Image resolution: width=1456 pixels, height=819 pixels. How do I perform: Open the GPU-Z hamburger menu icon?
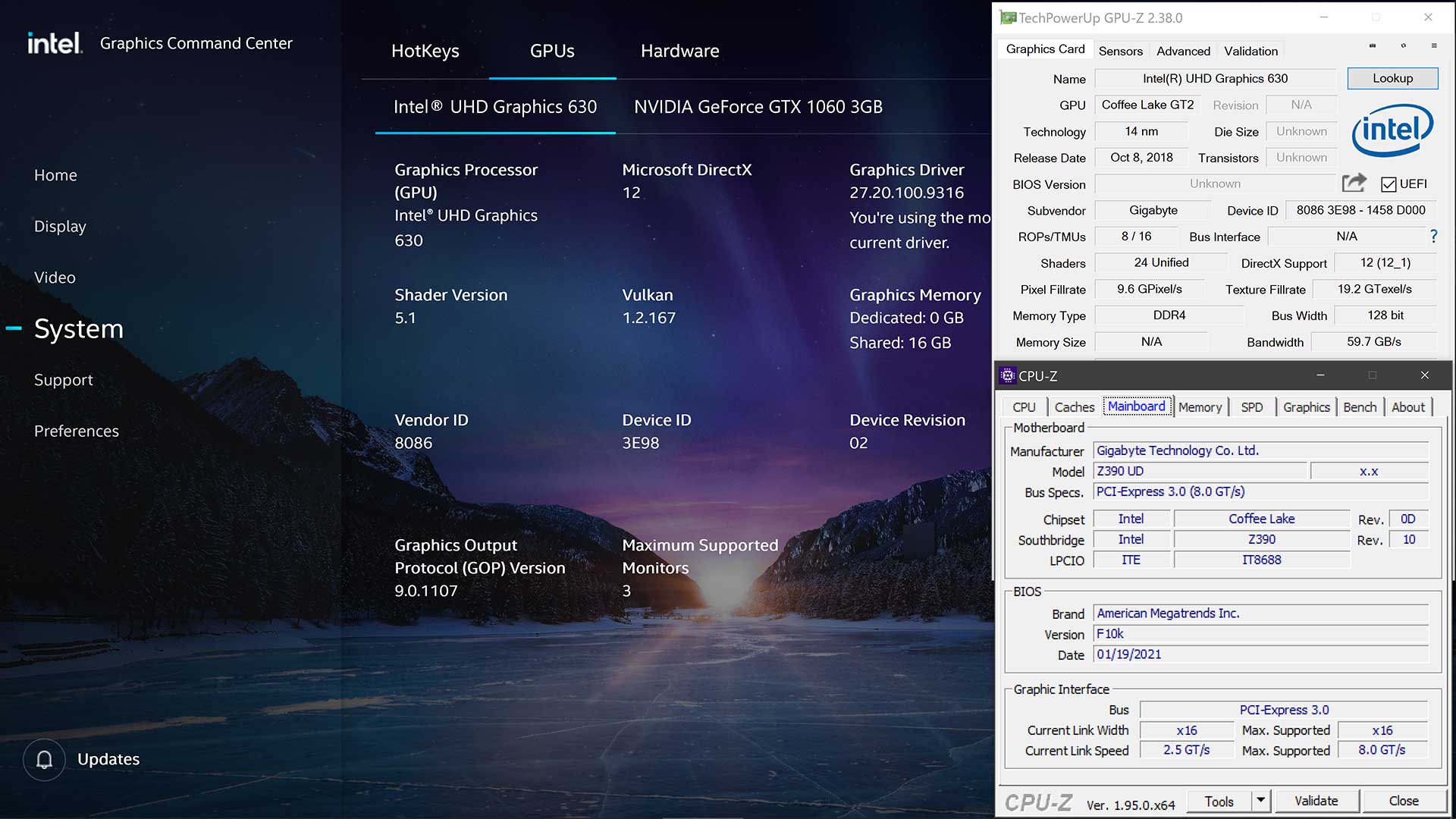pyautogui.click(x=1434, y=45)
